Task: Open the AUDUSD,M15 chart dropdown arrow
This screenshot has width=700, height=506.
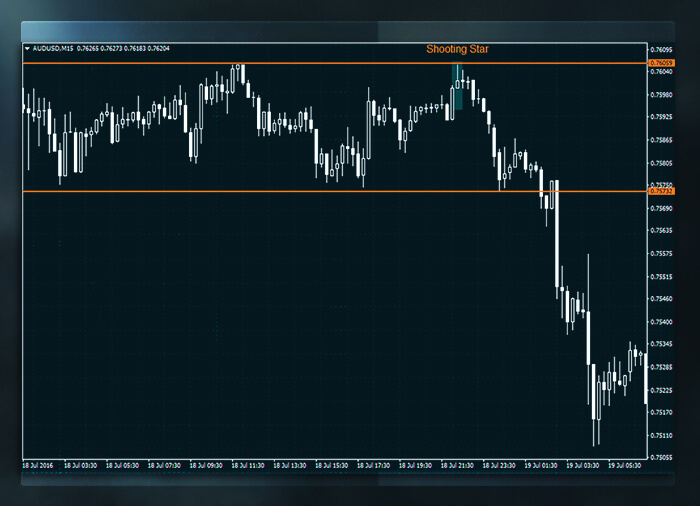Action: 27,48
